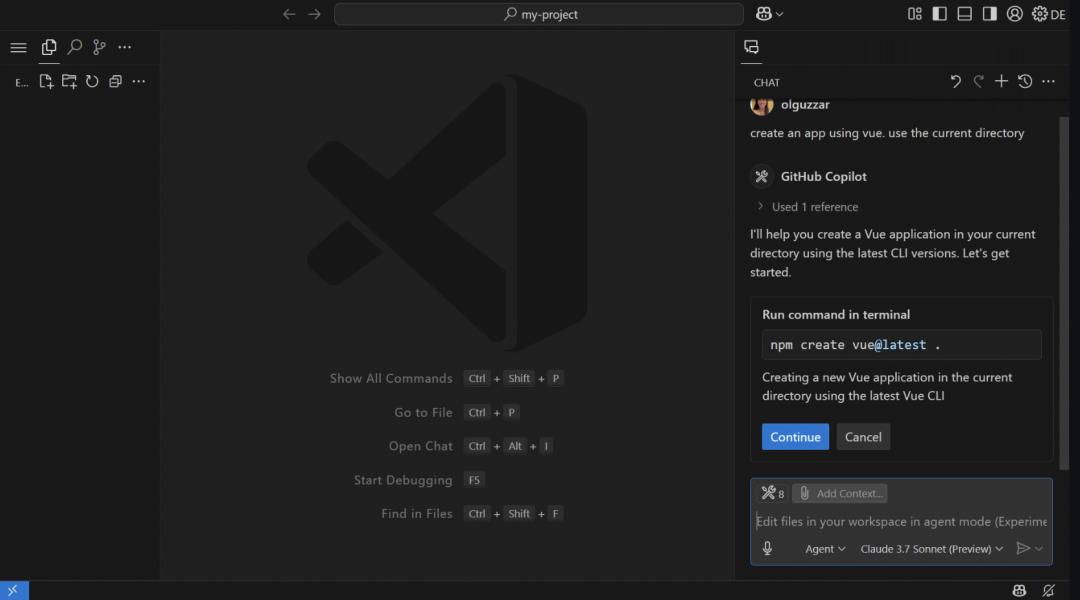1080x600 pixels.
Task: Start a new chat session
Action: (1001, 81)
